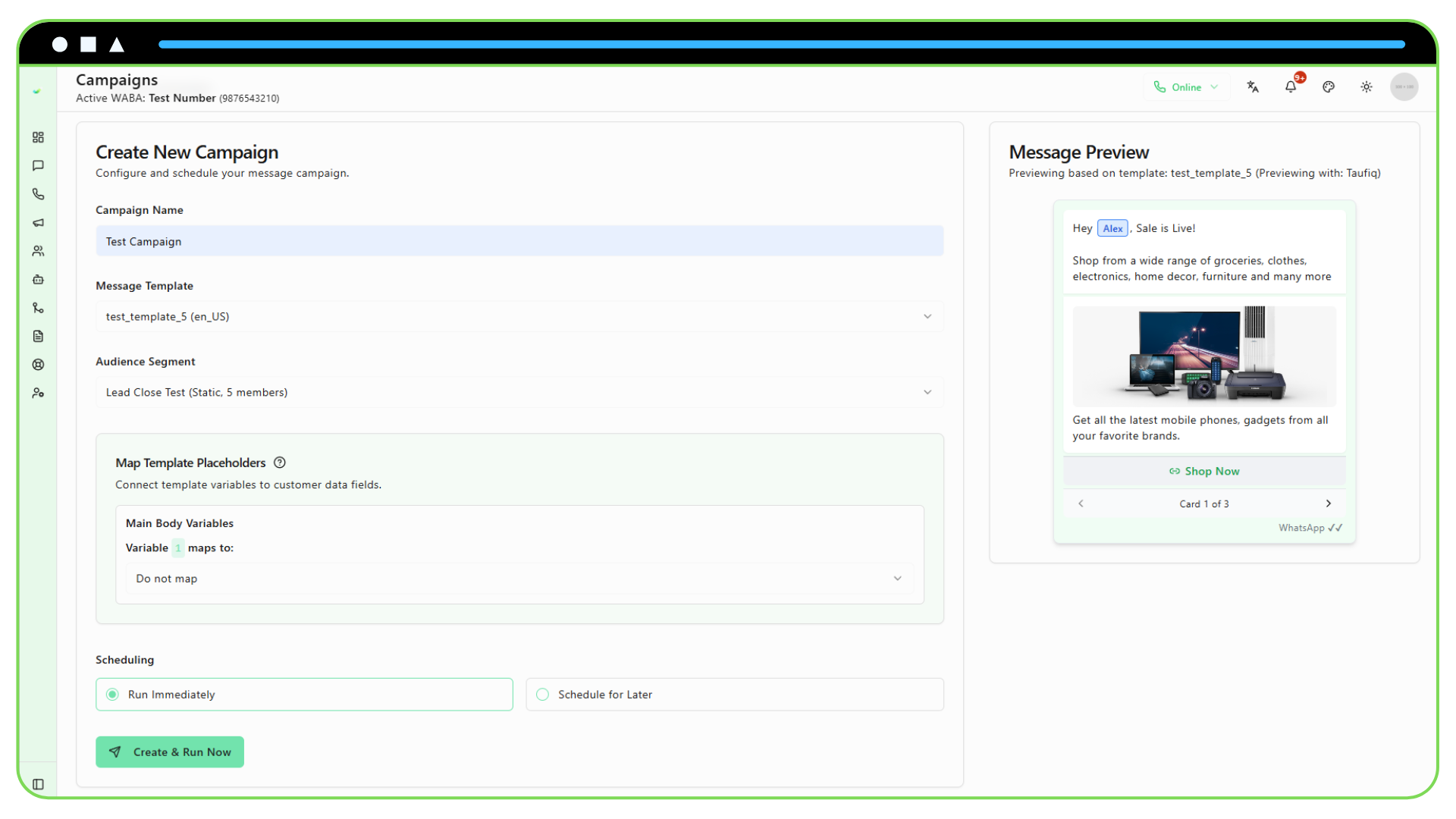Viewport: 1456px width, 819px height.
Task: Click the 'WhatsApp' label in preview footer
Action: point(1301,528)
